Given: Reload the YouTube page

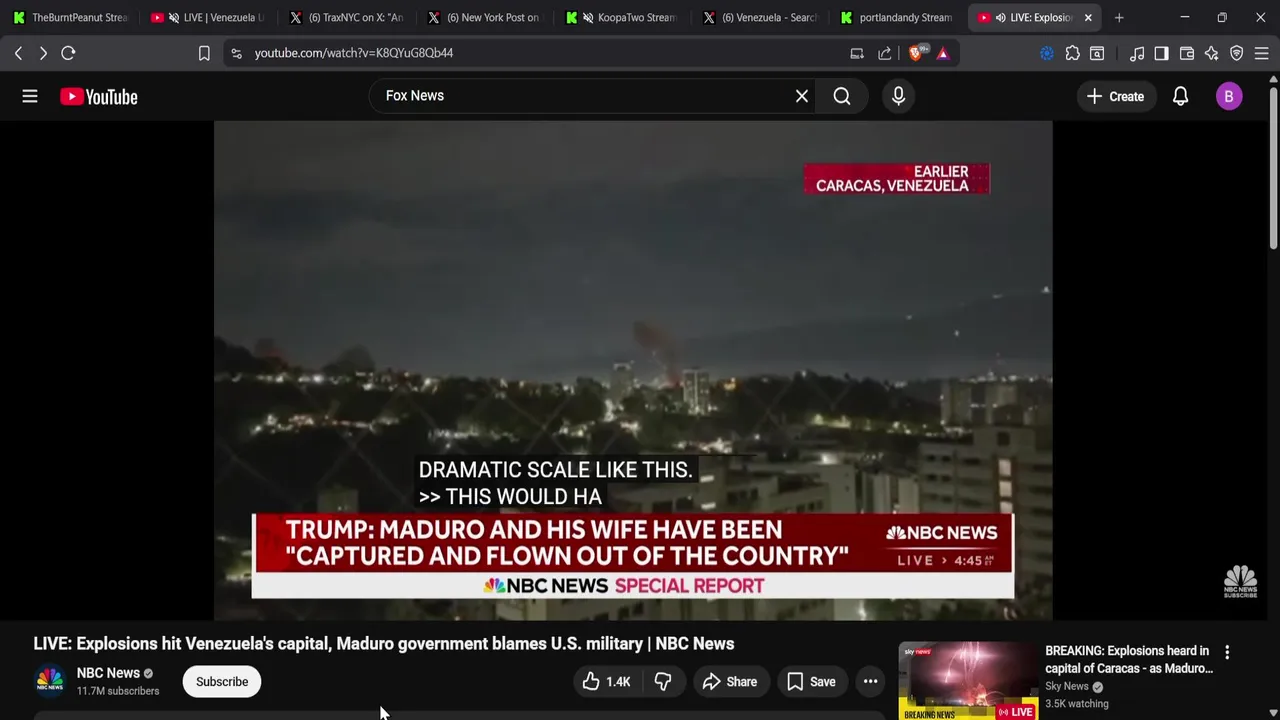Looking at the screenshot, I should tap(68, 53).
